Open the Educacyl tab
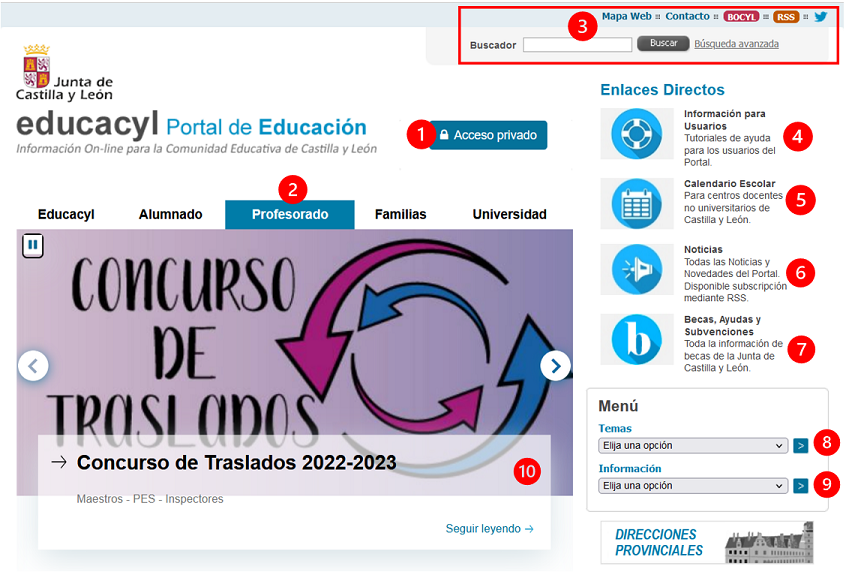 pyautogui.click(x=66, y=214)
